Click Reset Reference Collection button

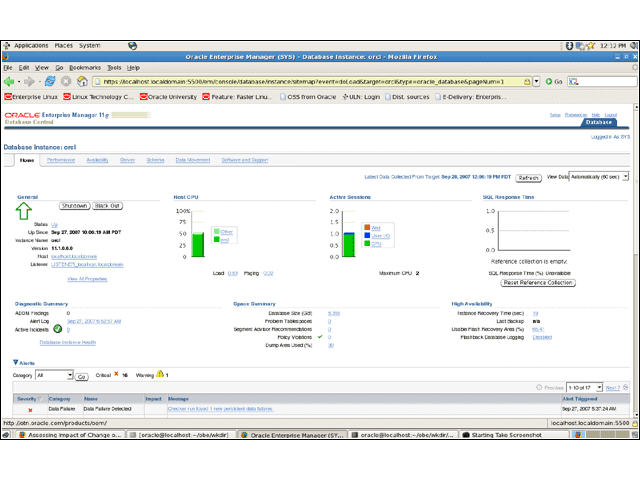[538, 283]
